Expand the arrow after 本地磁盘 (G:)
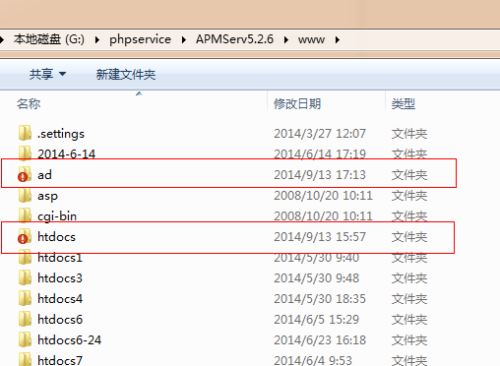 coord(97,40)
